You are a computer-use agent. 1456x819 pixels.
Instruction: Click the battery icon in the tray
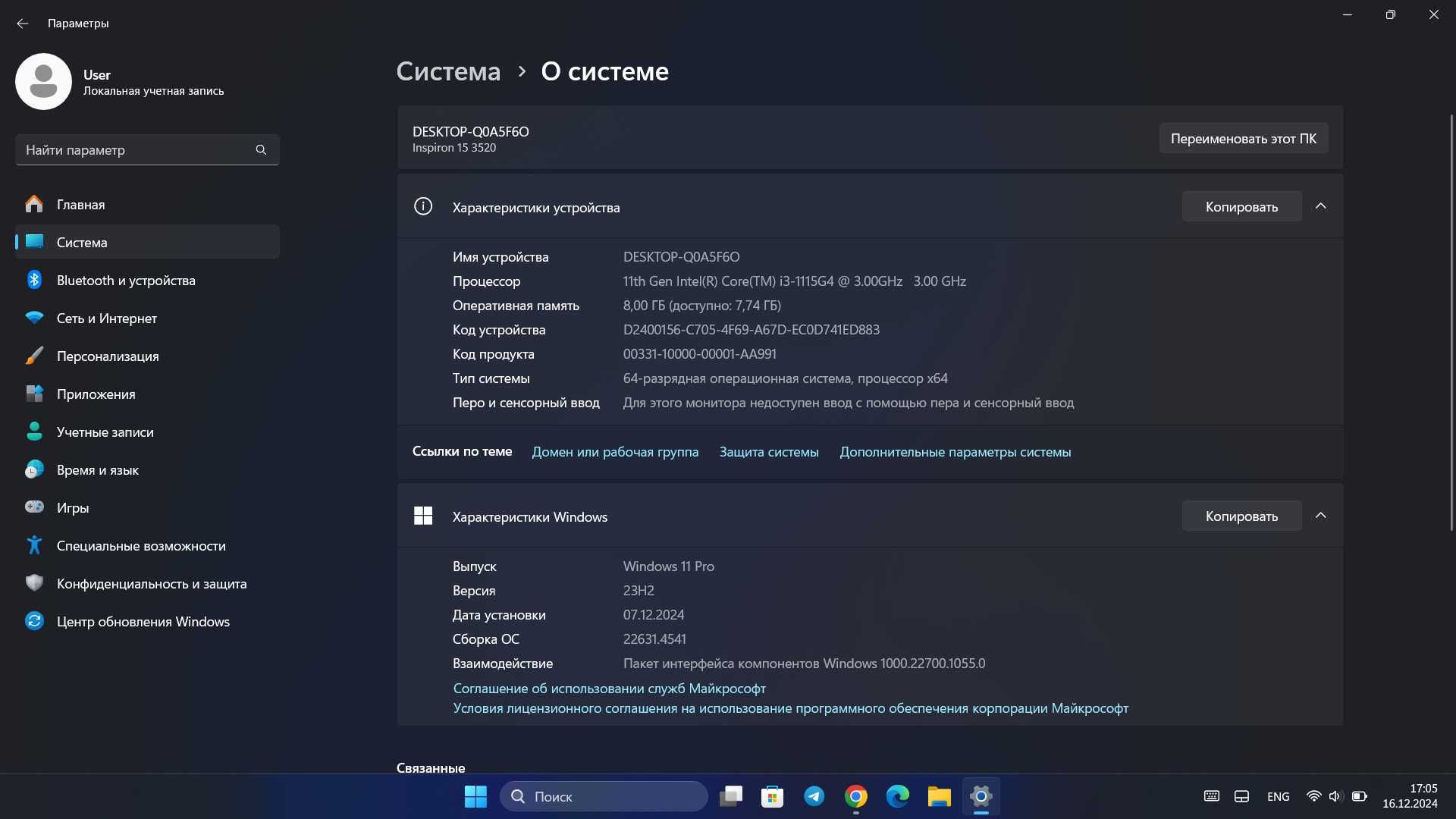tap(1360, 796)
